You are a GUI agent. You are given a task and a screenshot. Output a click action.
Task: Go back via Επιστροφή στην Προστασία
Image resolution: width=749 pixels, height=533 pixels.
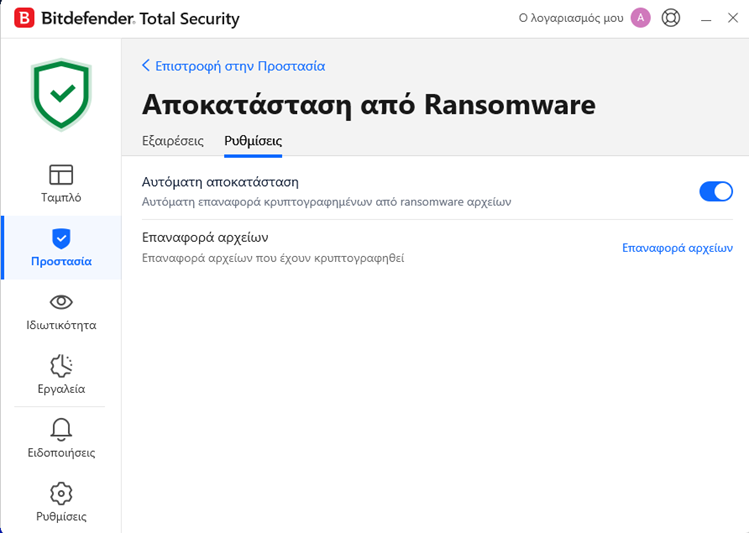239,66
